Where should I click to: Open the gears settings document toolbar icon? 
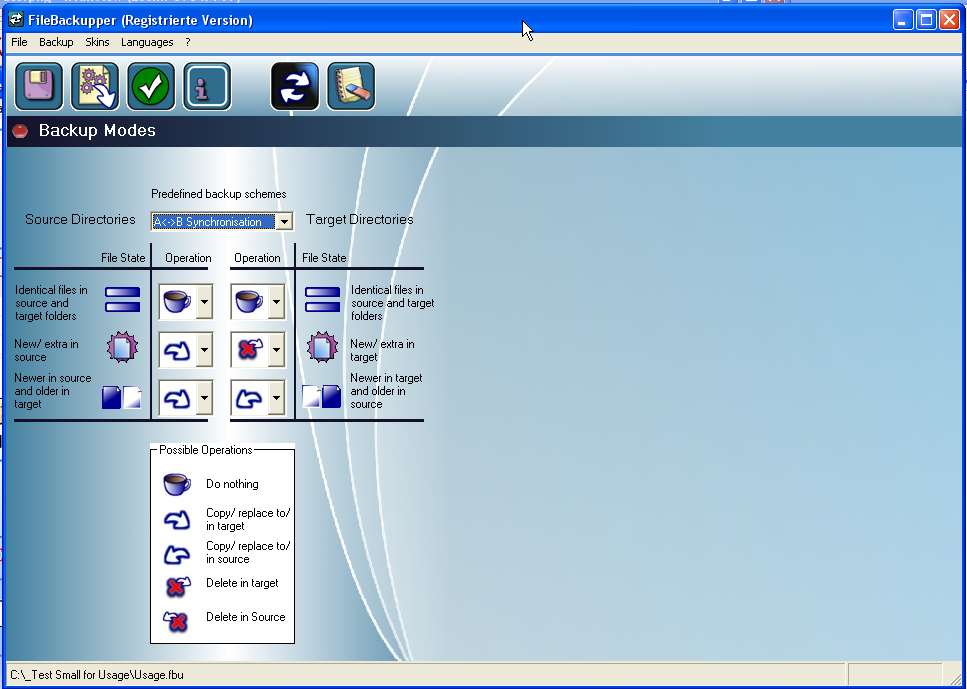(95, 86)
